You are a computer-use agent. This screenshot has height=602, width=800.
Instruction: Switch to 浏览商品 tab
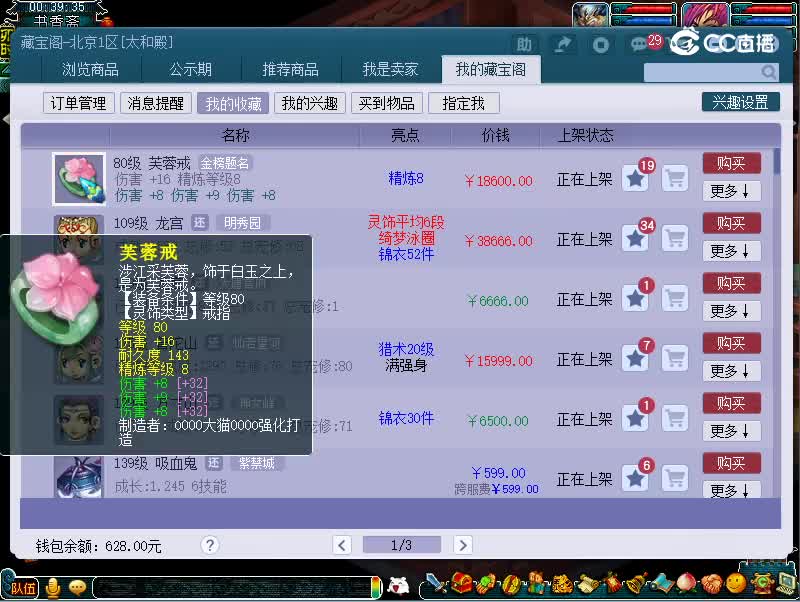pos(90,69)
